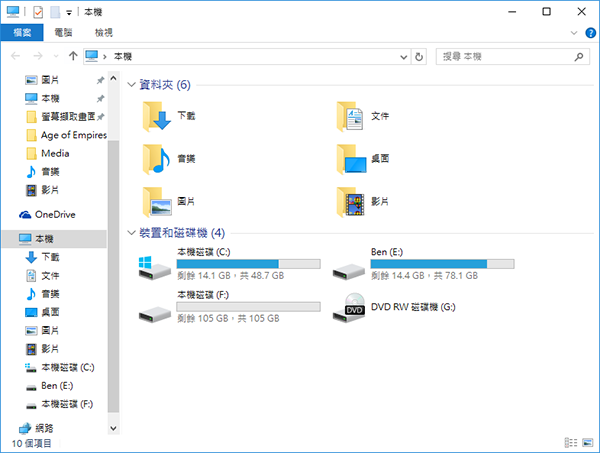Screen dimensions: 600x453
Task: Click the navigation pane scrollbar thumb
Action: (113, 276)
